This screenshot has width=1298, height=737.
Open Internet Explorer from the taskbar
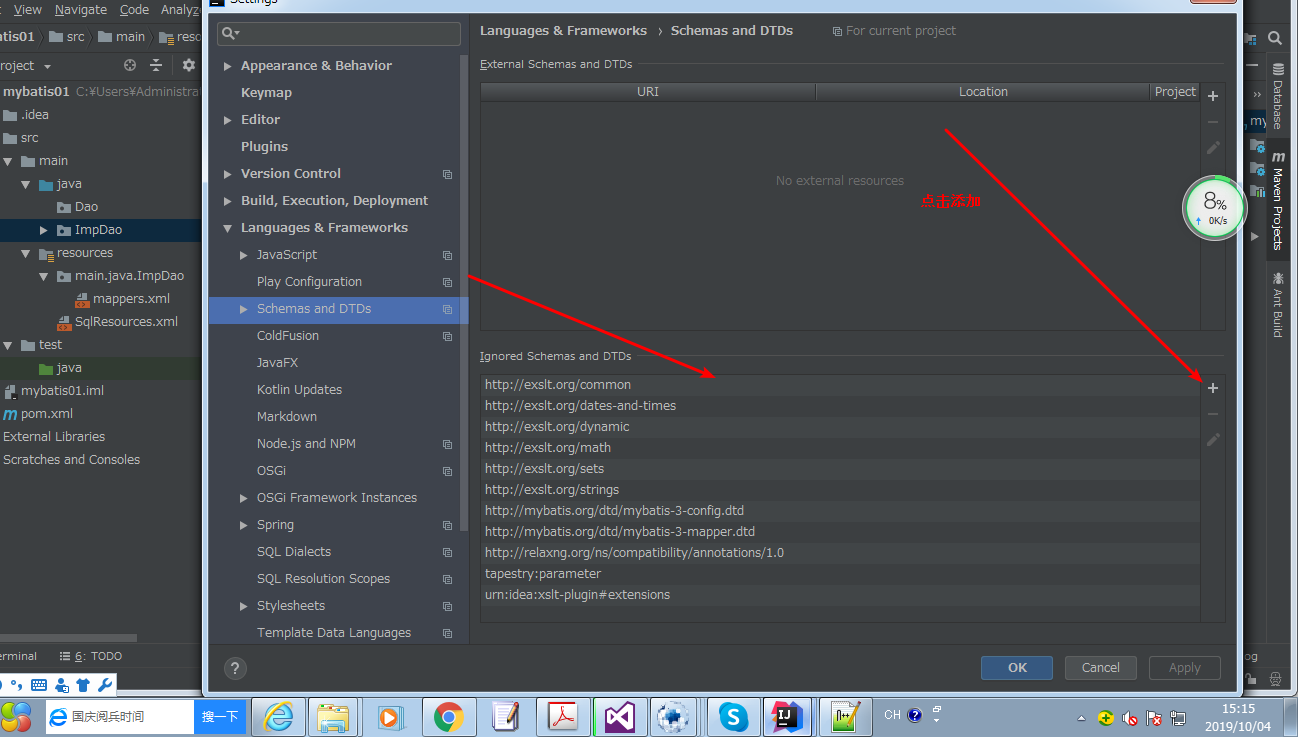(278, 716)
